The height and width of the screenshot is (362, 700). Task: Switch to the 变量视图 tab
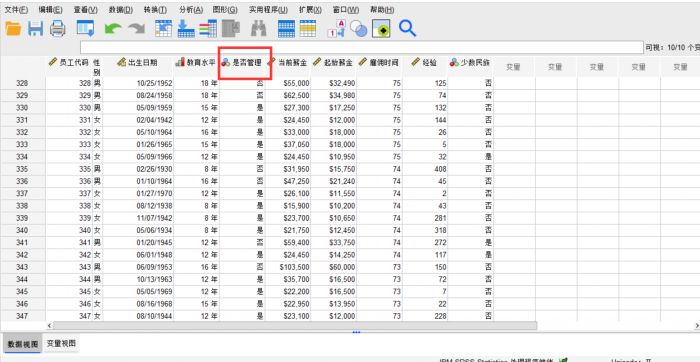(62, 344)
